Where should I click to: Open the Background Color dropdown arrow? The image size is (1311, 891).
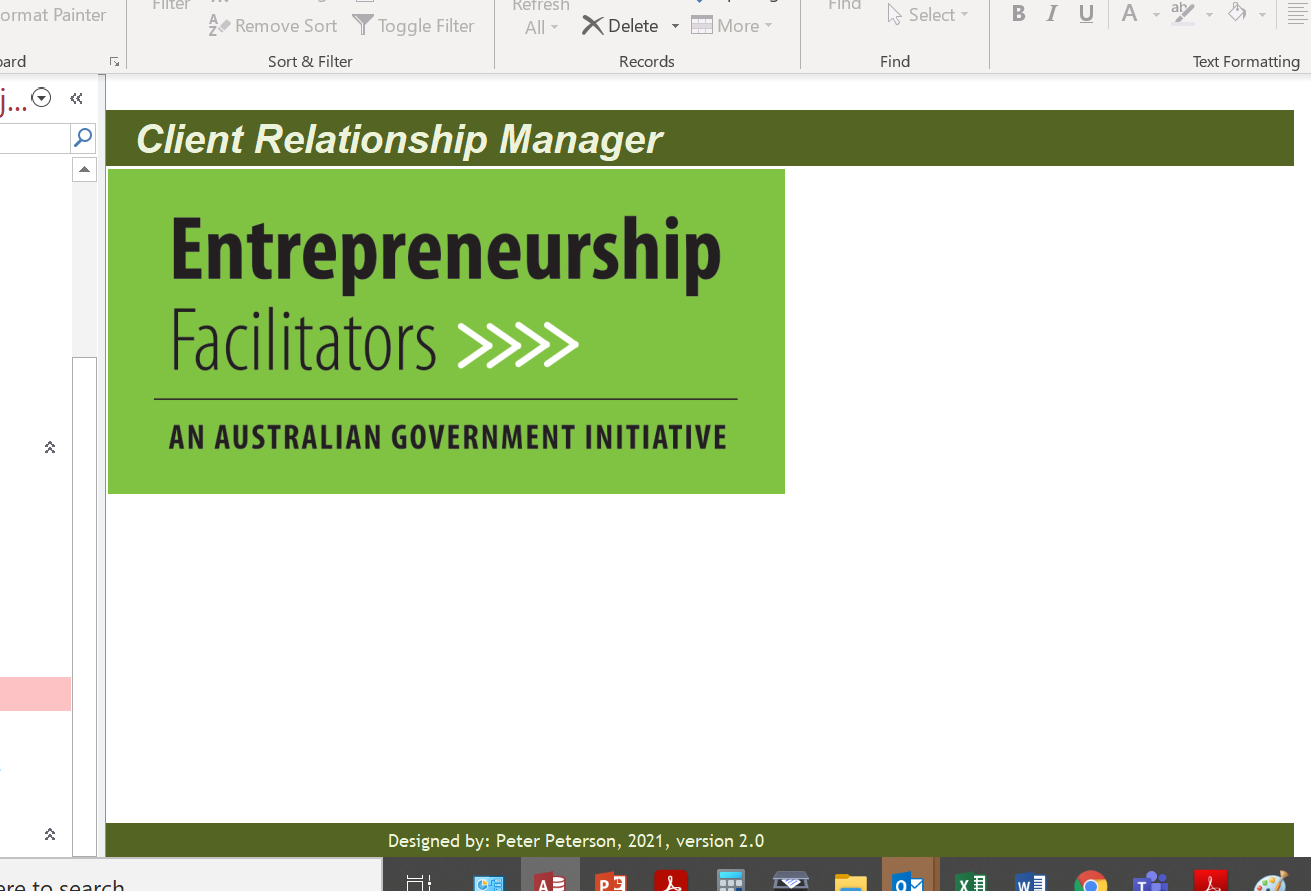[1262, 15]
